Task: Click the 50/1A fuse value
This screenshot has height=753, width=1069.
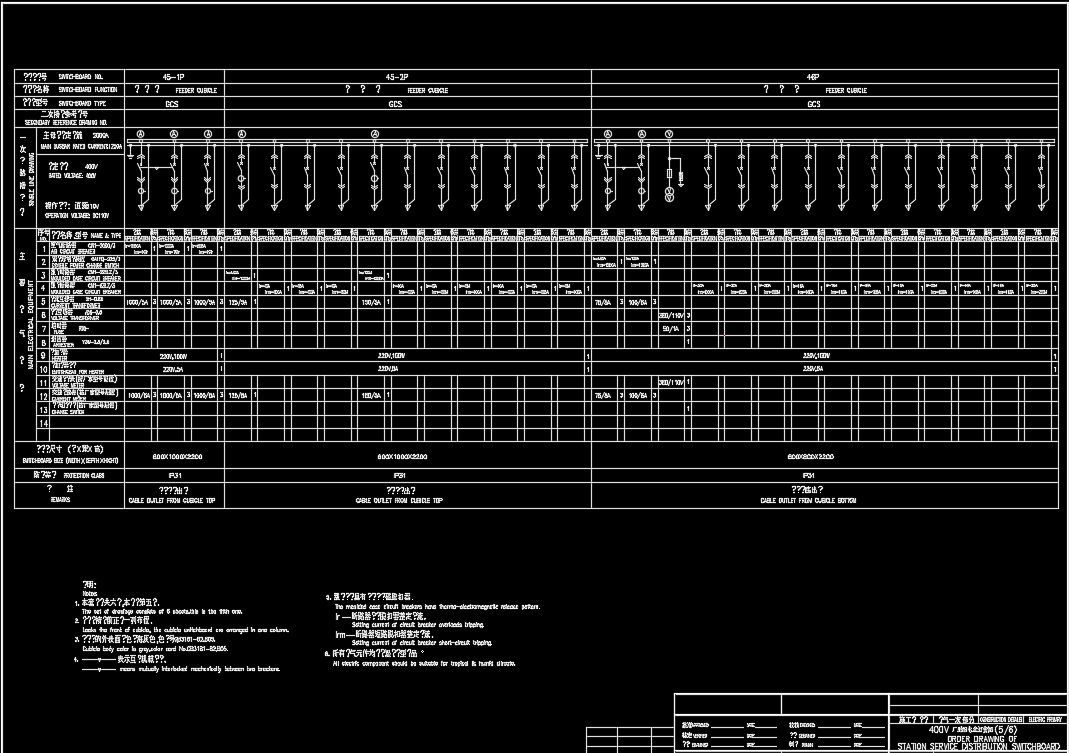Action: click(x=671, y=329)
